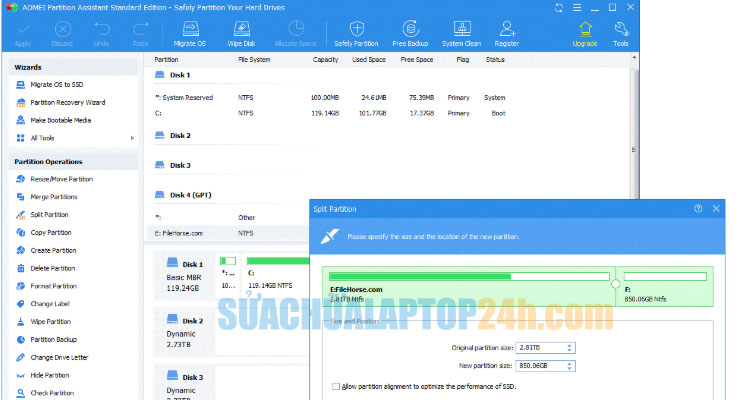Click the split divider handle between partitions
750x400 pixels.
pyautogui.click(x=616, y=284)
